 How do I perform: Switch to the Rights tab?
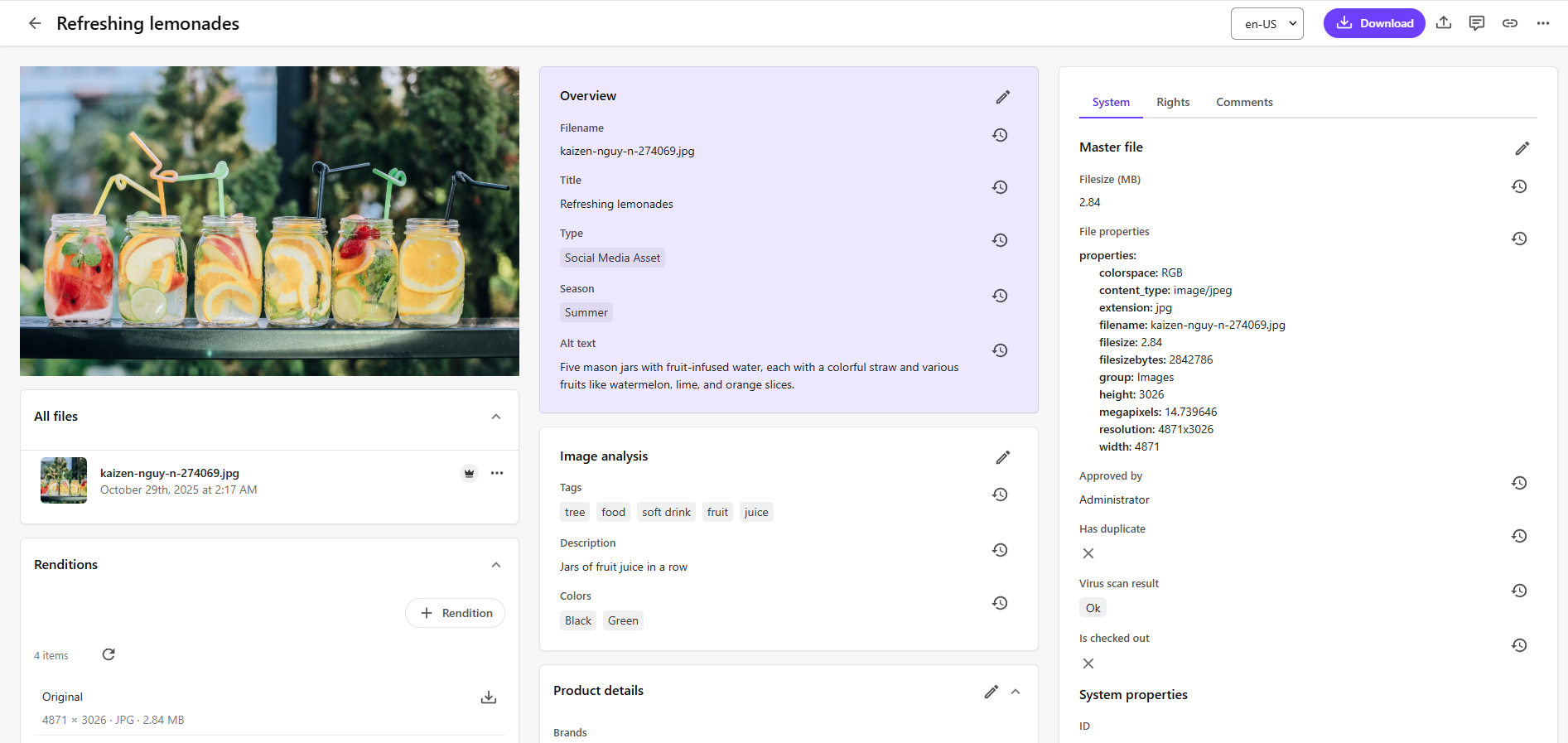1173,102
